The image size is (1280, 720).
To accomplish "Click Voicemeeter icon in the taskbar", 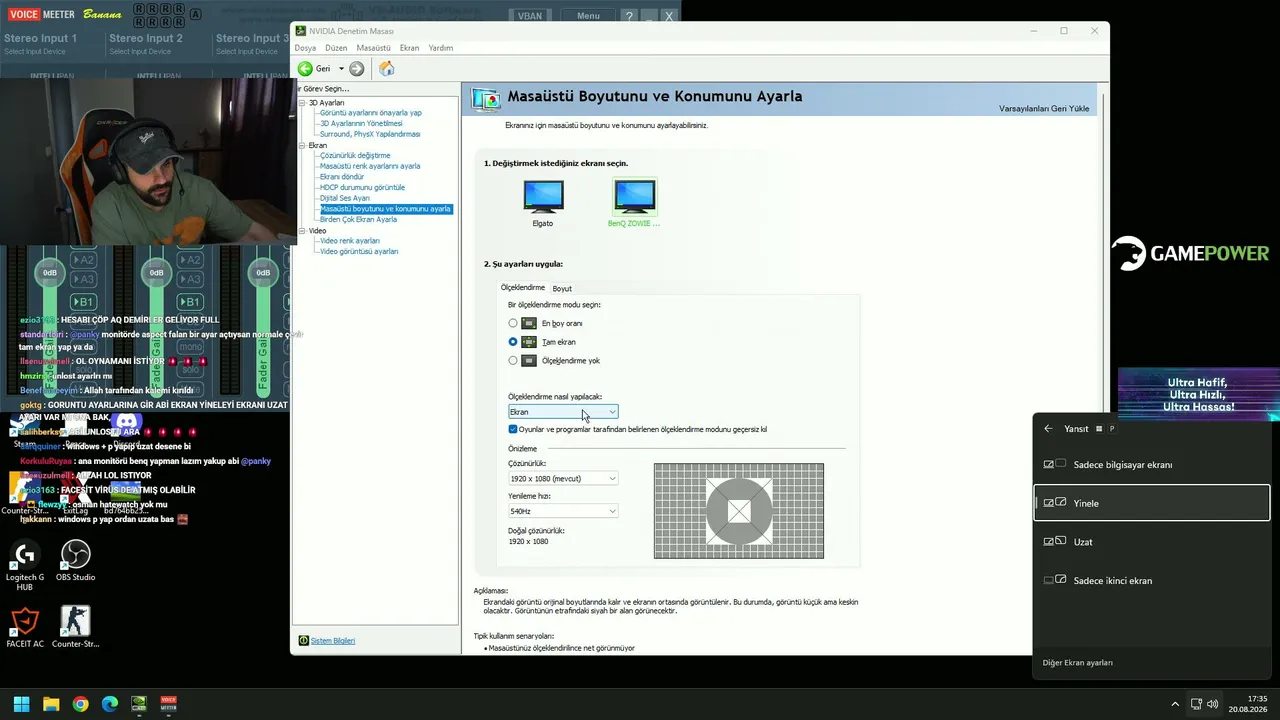I will (x=169, y=704).
